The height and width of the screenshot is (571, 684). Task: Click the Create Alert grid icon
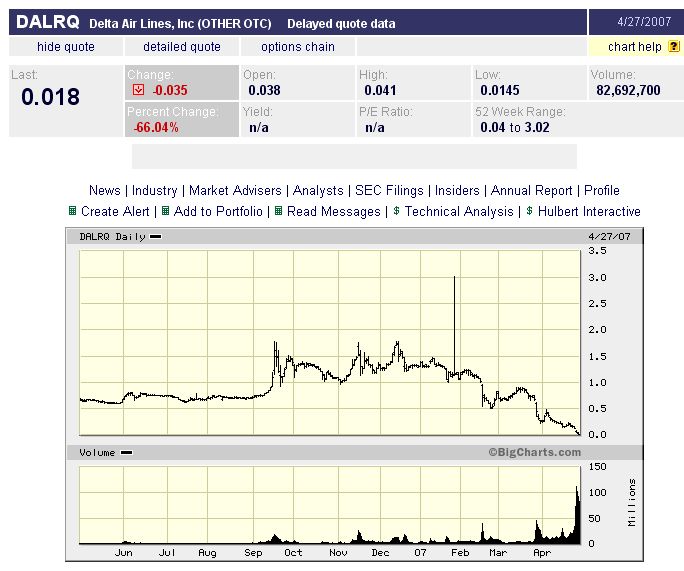click(72, 211)
